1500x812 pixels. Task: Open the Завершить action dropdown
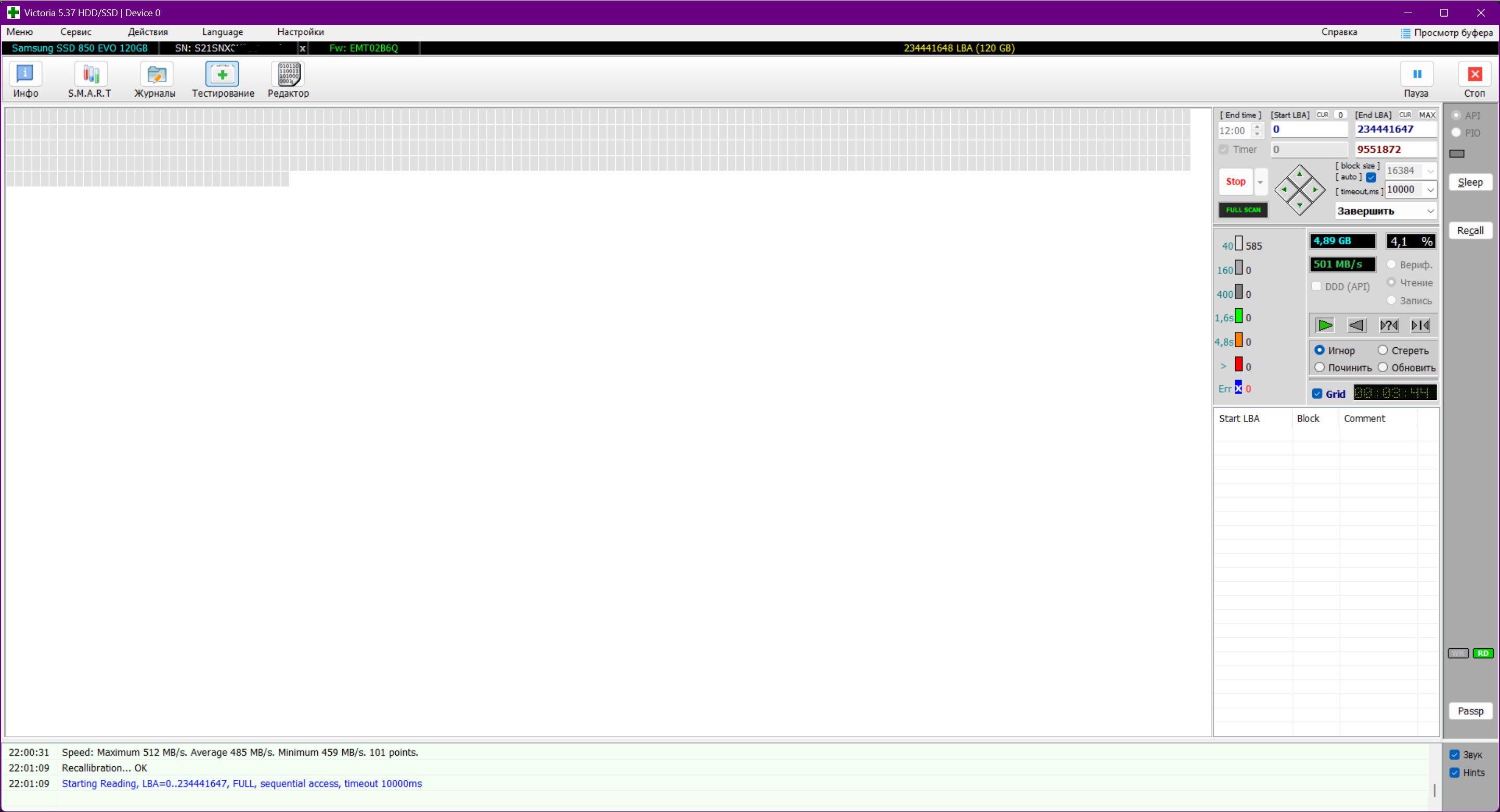click(1430, 211)
